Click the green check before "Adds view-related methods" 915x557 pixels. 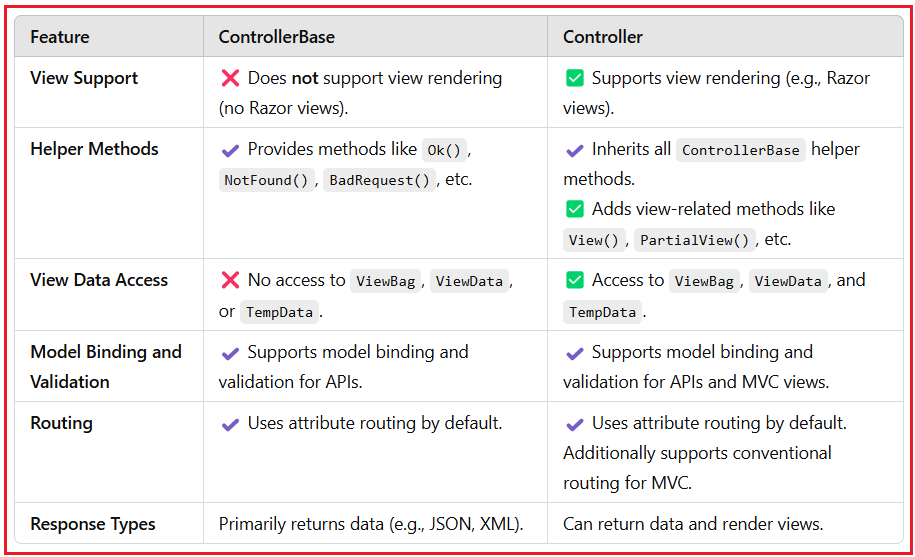point(574,209)
